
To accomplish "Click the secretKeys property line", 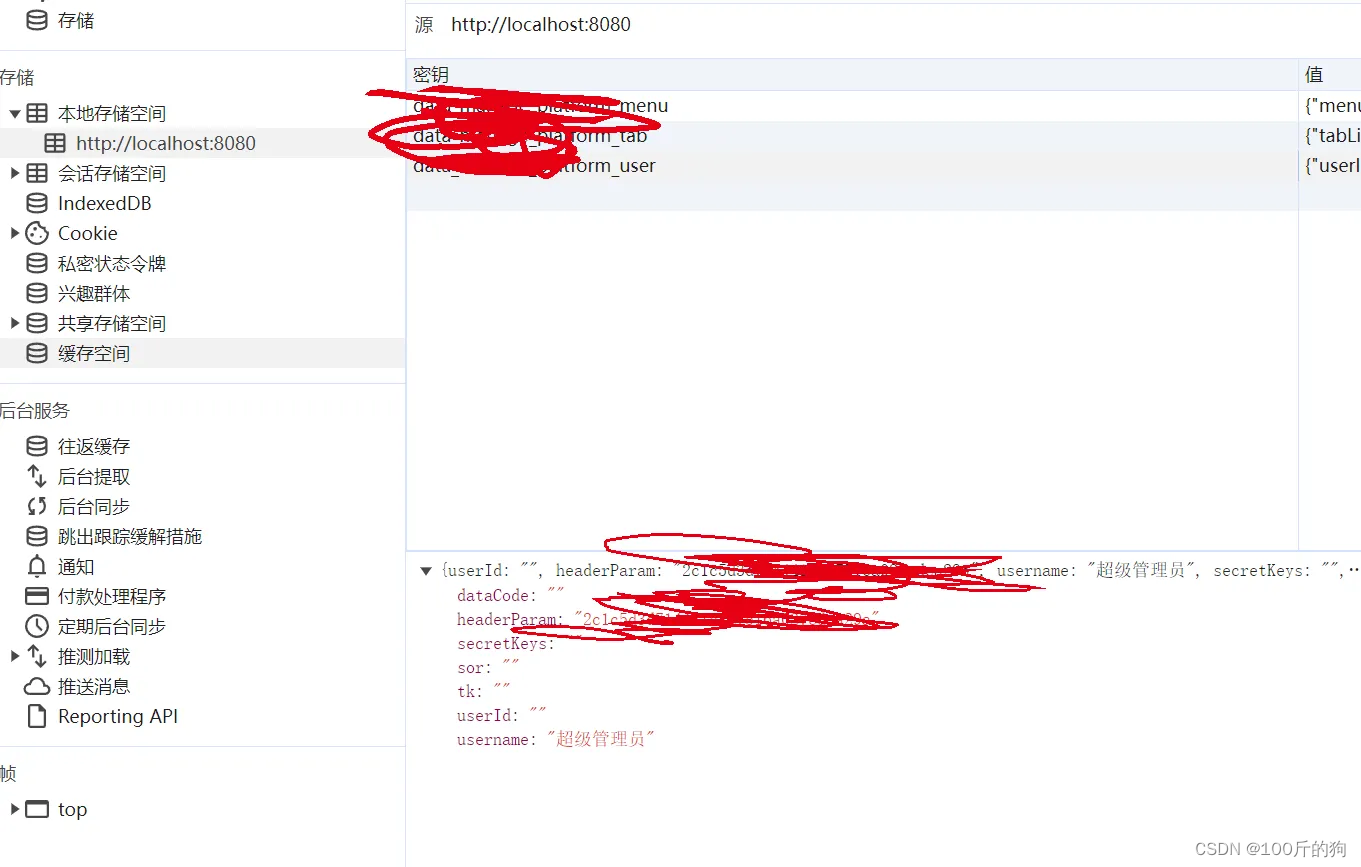I will click(x=506, y=644).
